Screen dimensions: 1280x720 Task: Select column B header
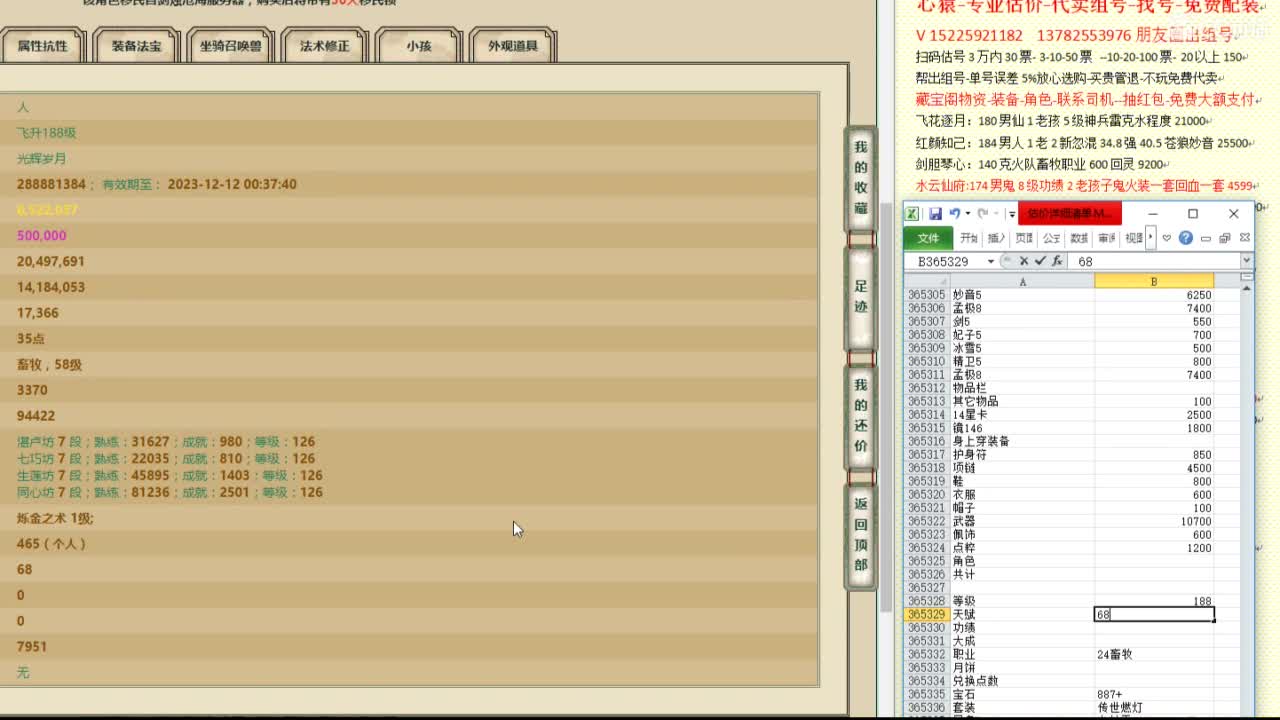(1154, 282)
